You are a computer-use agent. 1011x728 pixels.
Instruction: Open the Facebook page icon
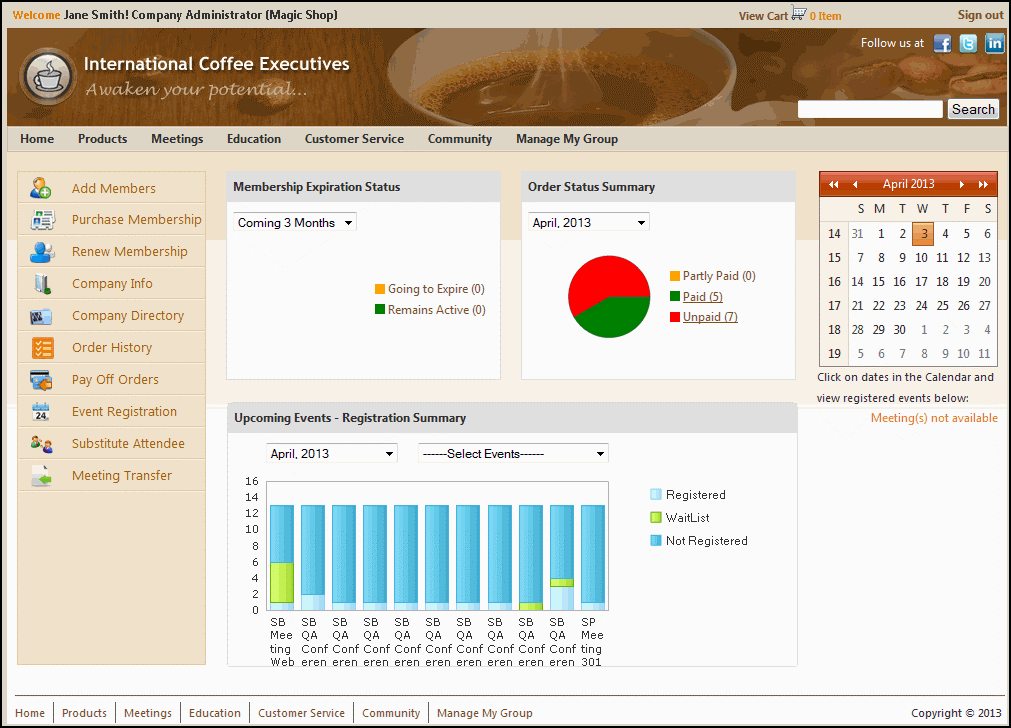click(942, 43)
